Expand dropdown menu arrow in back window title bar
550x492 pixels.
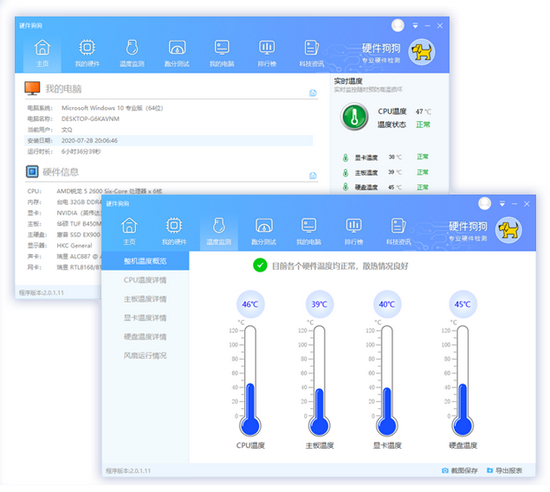[x=415, y=26]
